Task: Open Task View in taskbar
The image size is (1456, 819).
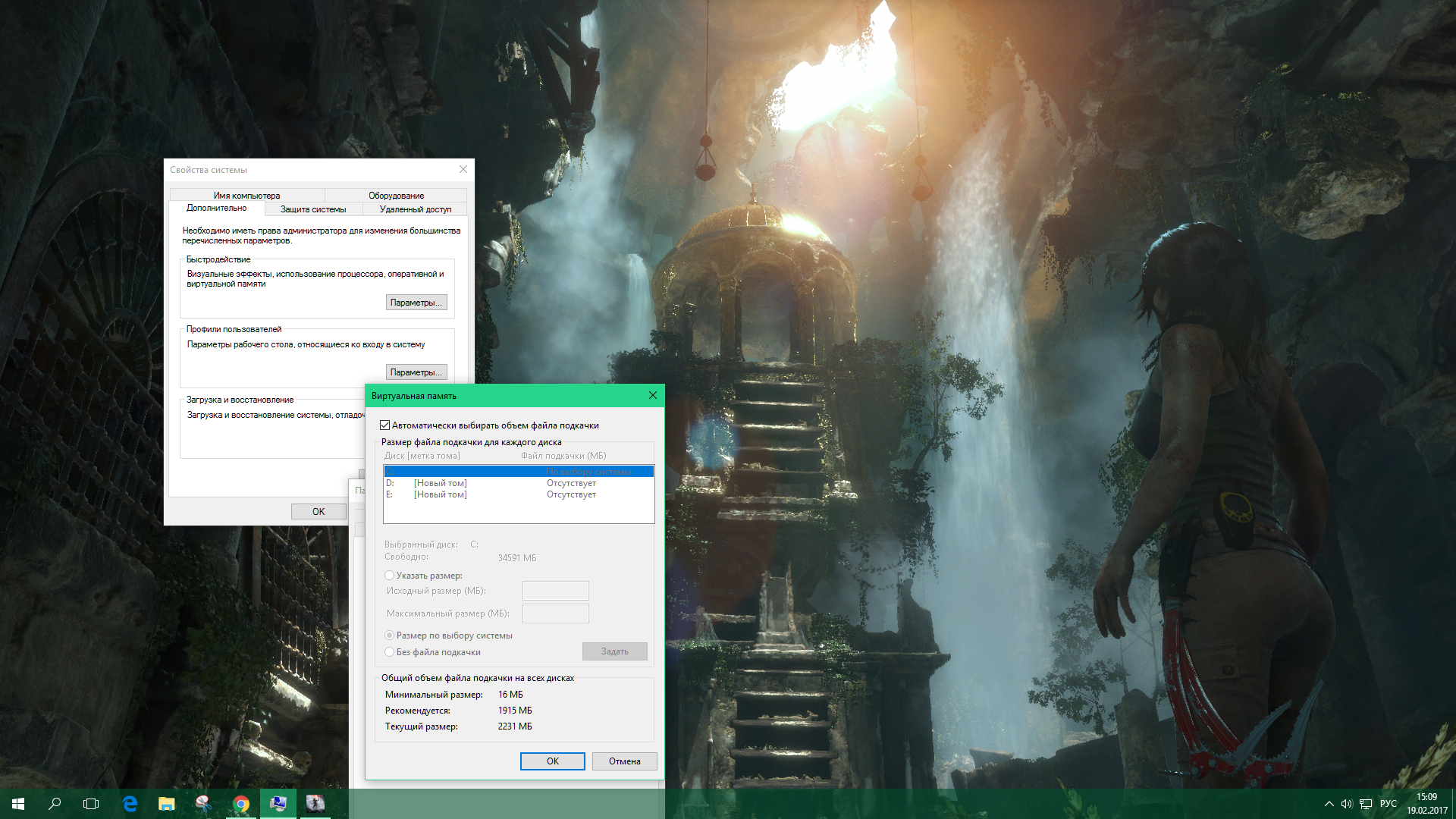Action: [x=91, y=804]
